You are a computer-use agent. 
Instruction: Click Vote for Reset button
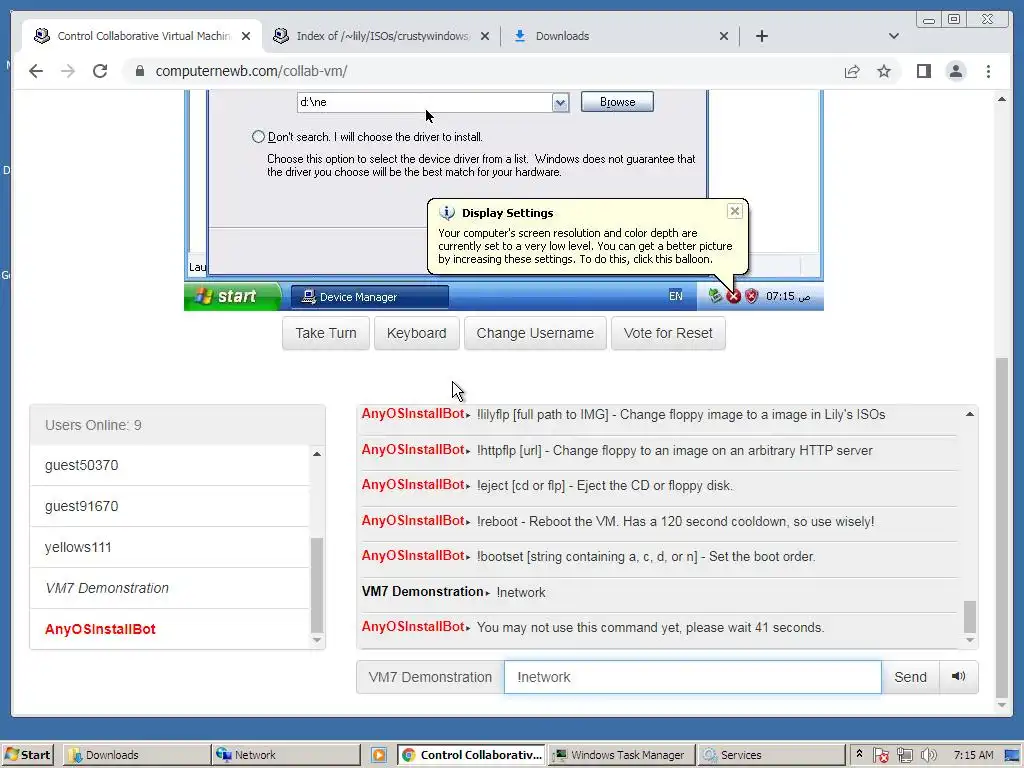(668, 333)
